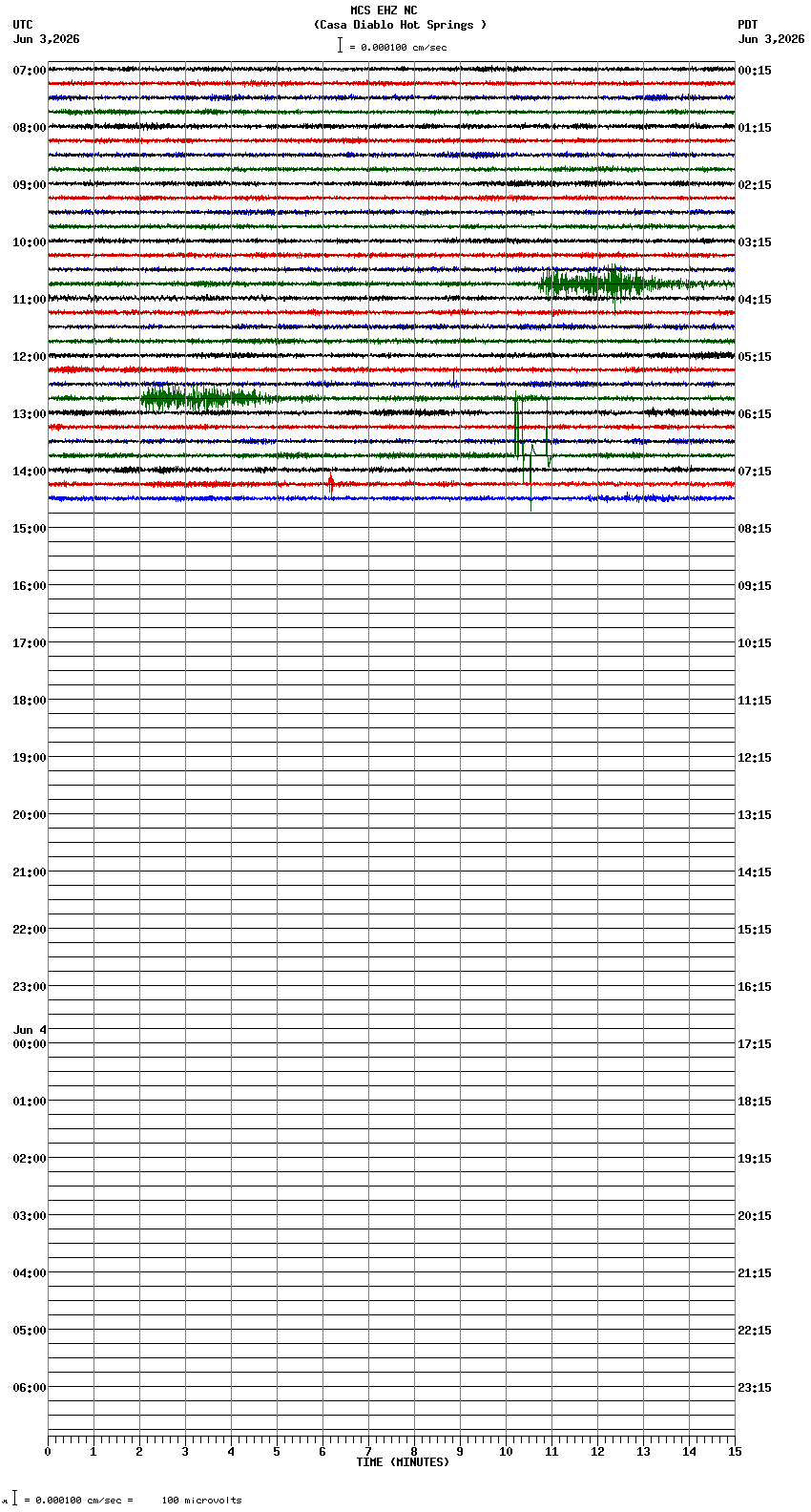
Task: Click the 06:00 UTC time label
Action: [30, 1388]
